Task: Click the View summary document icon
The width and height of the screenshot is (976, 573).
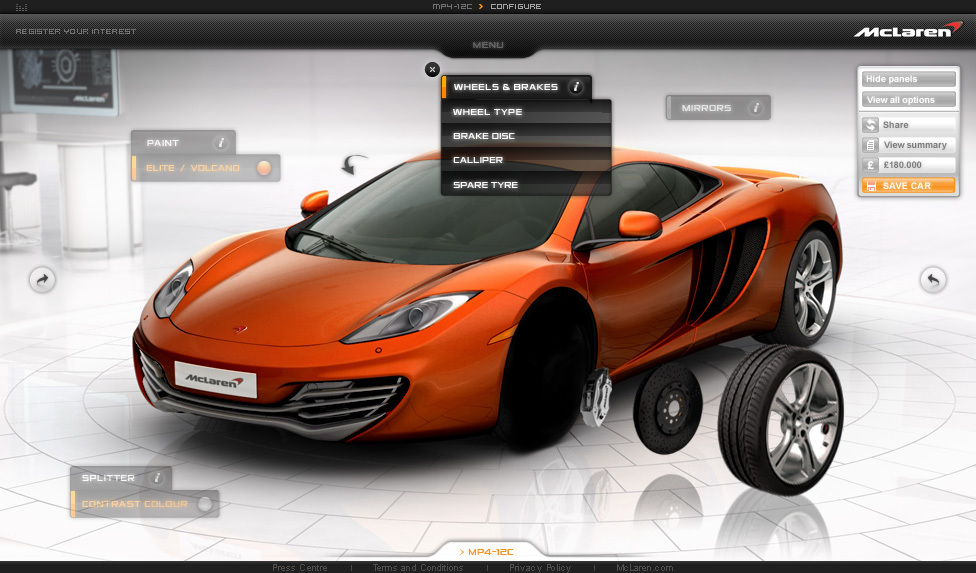Action: (x=870, y=145)
